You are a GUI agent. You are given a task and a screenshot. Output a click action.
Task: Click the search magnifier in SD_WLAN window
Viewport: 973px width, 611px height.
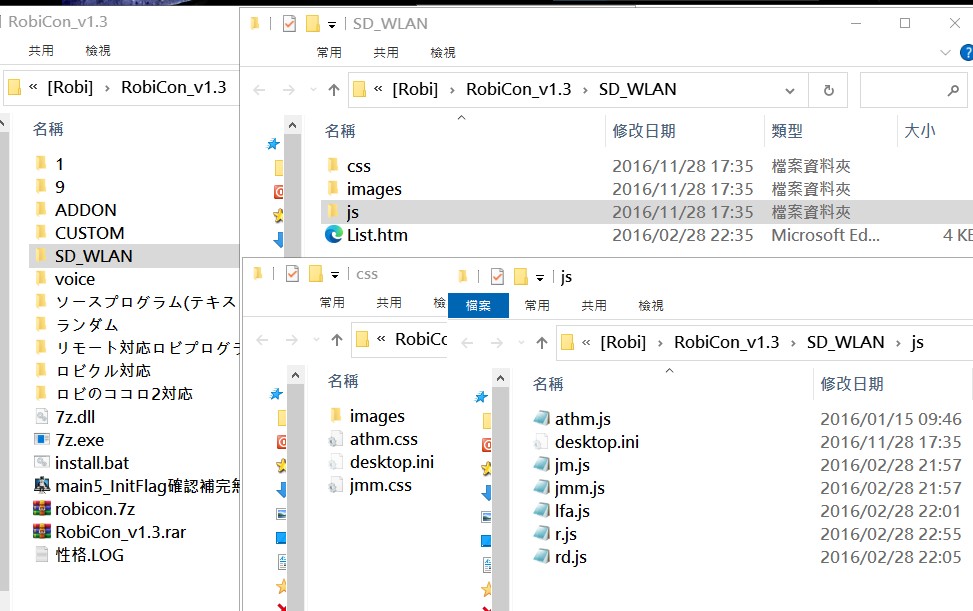[x=953, y=91]
